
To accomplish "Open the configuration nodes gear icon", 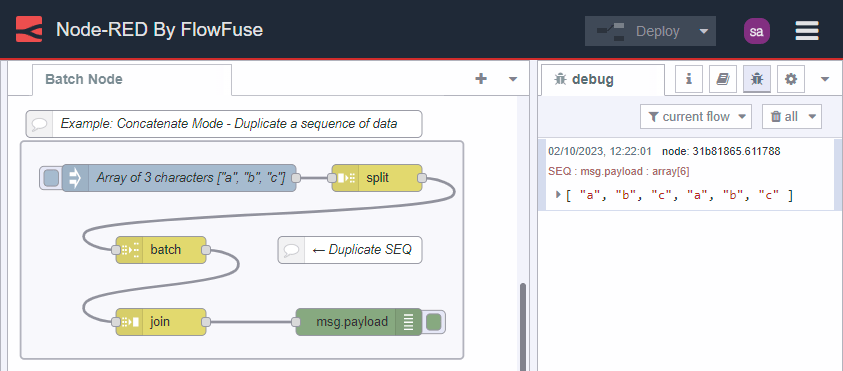I will click(790, 80).
